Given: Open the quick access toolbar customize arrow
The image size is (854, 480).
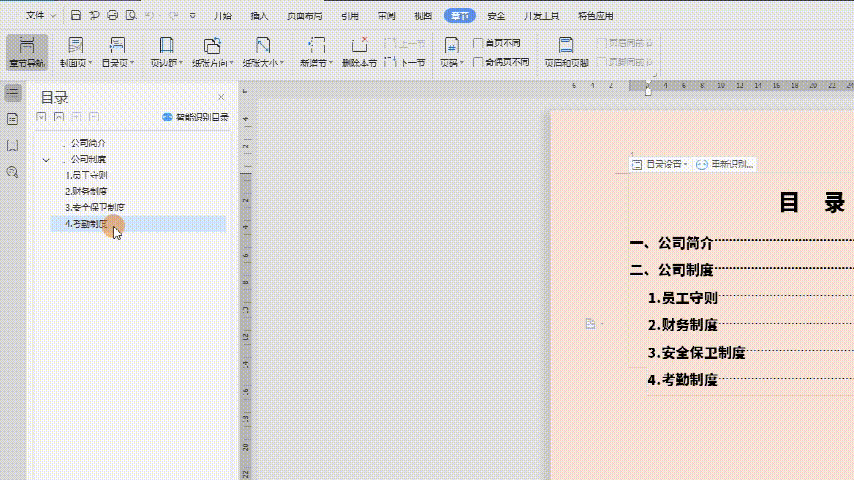Looking at the screenshot, I should click(x=192, y=16).
